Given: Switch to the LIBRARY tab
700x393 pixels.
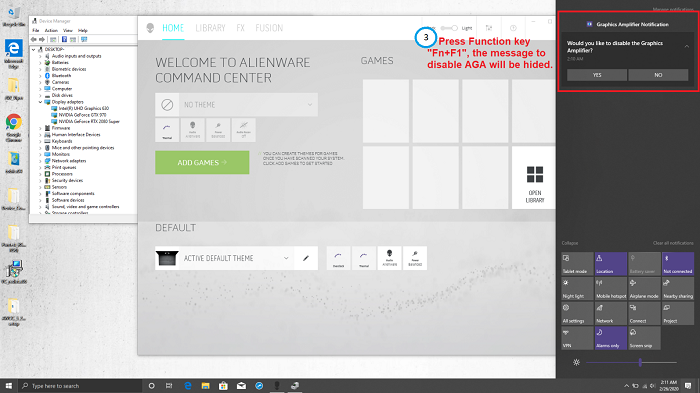Looking at the screenshot, I should click(210, 28).
